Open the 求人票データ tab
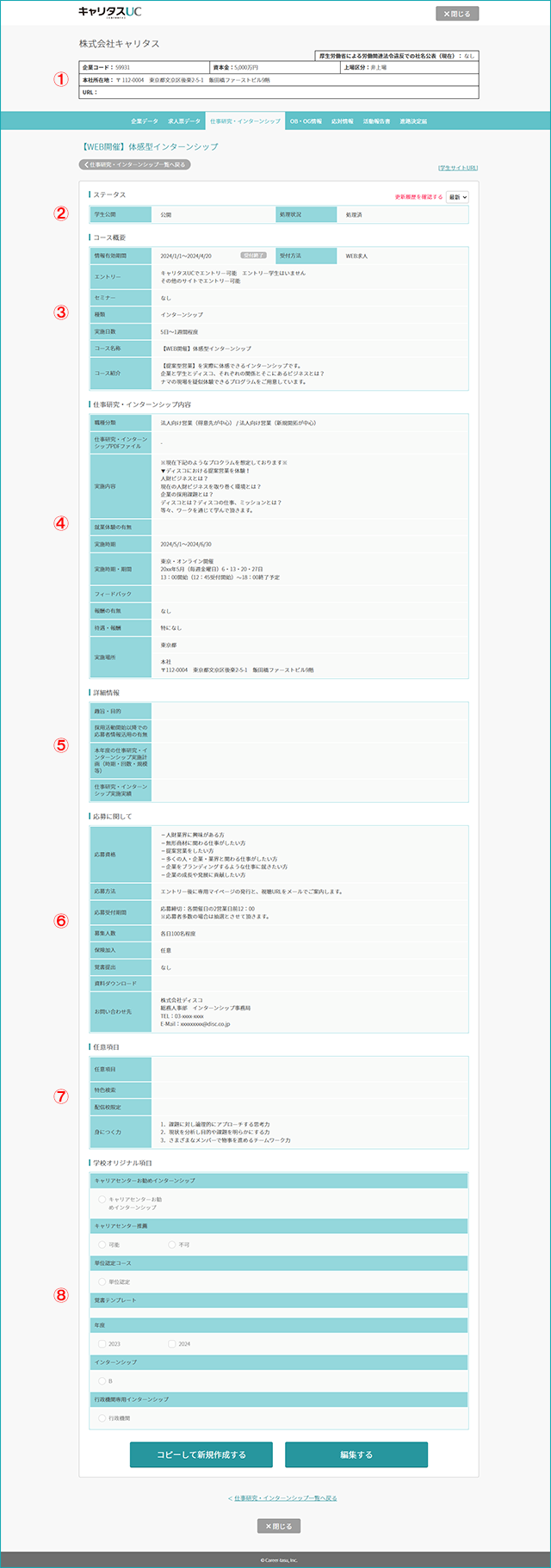This screenshot has height=1568, width=551. coord(183,121)
